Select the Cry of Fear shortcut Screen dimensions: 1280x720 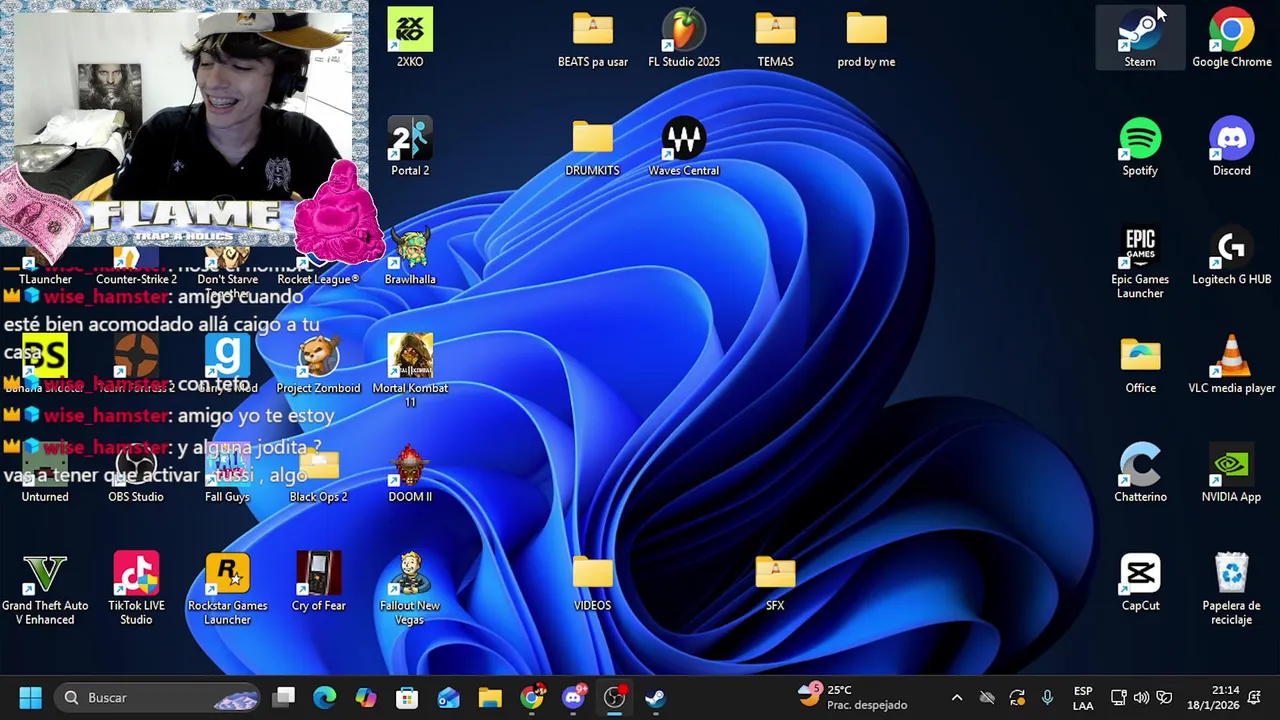pos(319,582)
